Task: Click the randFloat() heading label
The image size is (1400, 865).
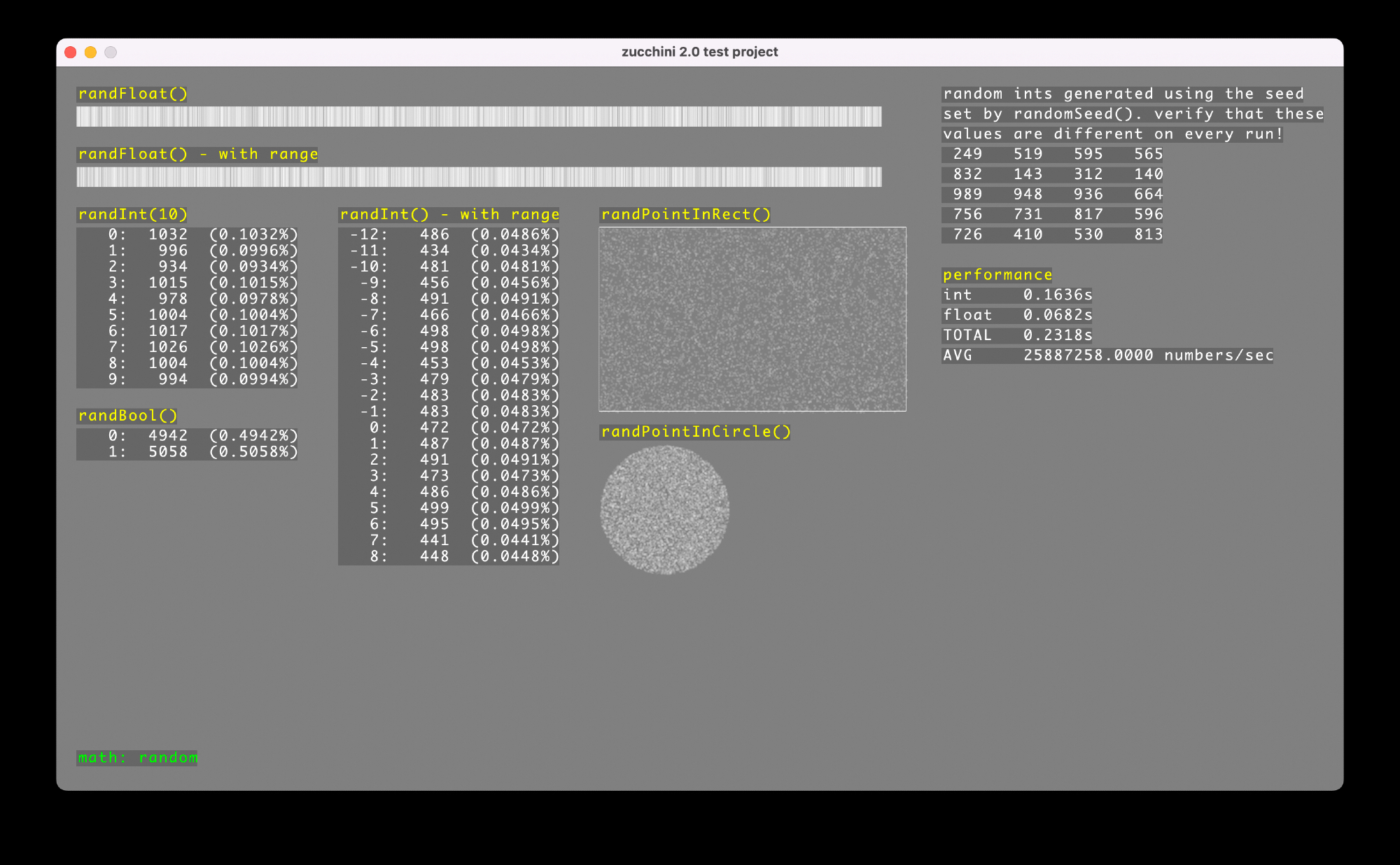Action: point(132,94)
